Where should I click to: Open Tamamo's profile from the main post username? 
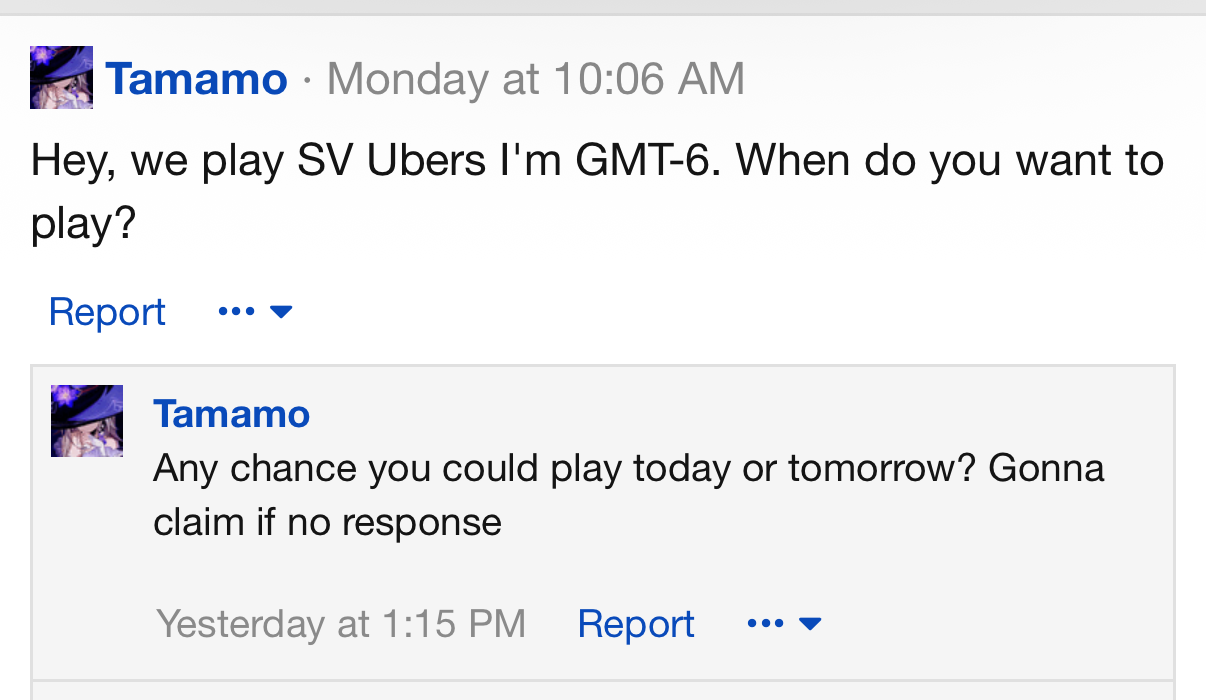coord(197,78)
